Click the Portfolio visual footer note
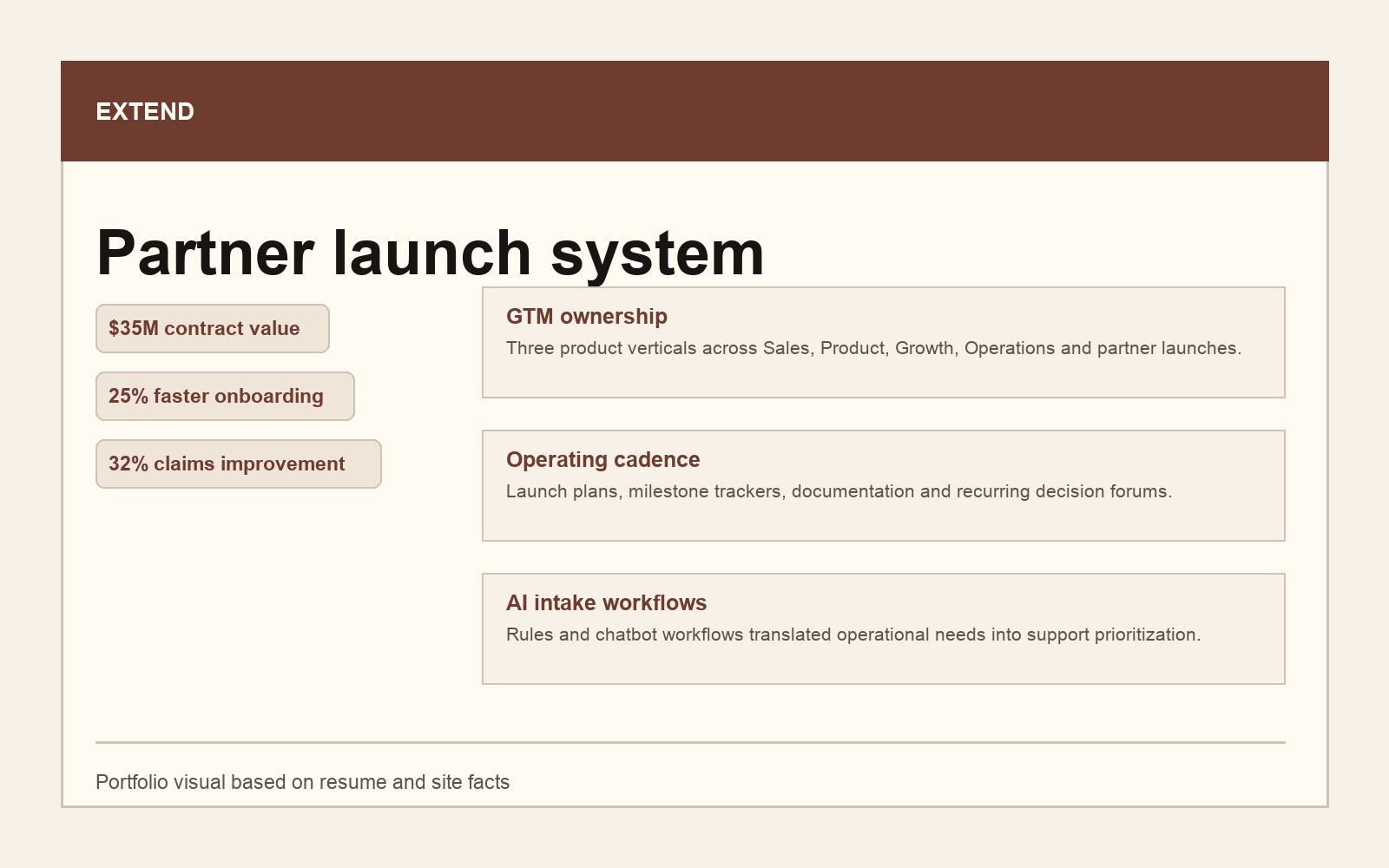The height and width of the screenshot is (868, 1389). 302,782
